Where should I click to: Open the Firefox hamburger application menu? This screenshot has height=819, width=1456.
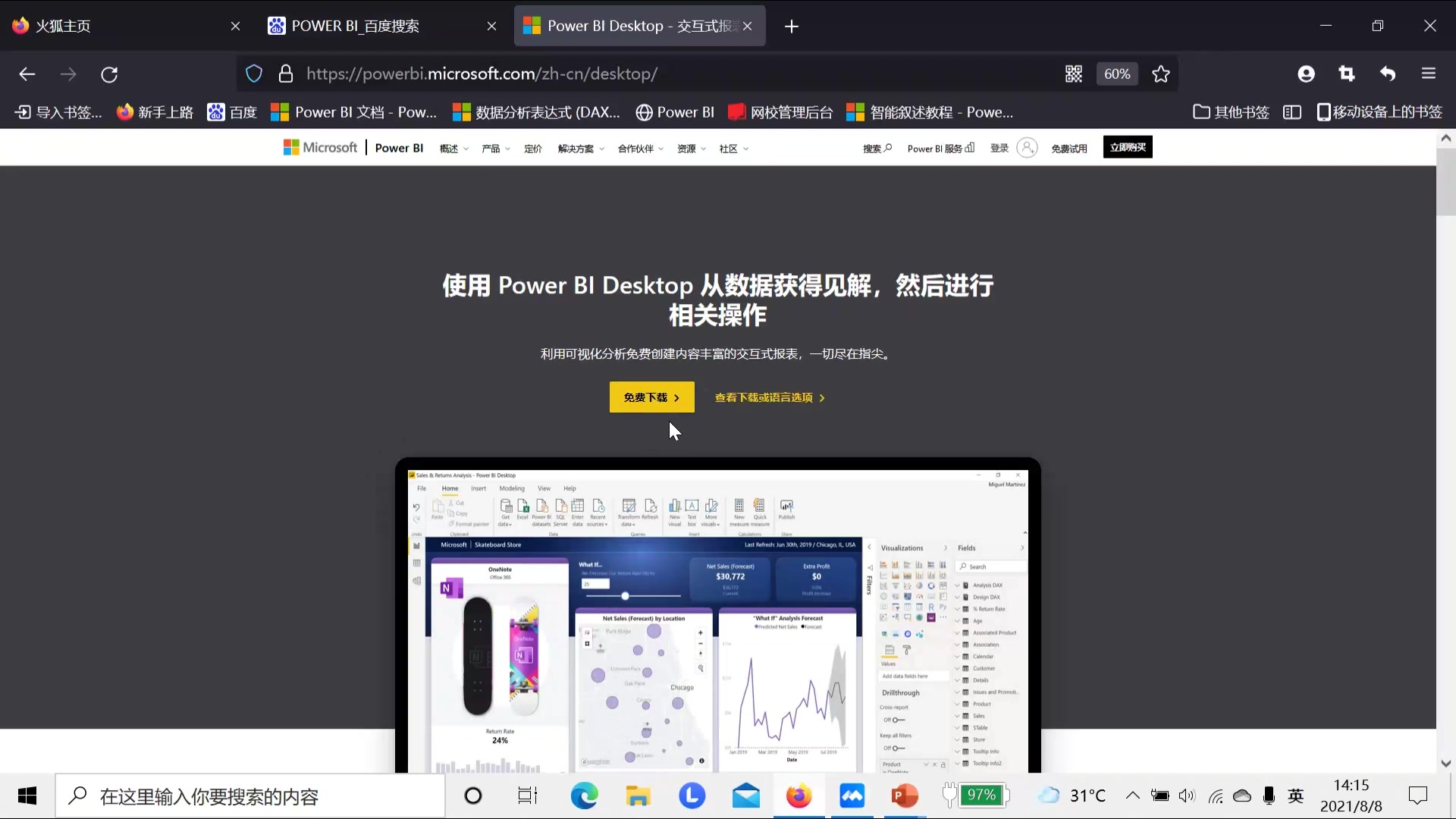pos(1429,74)
